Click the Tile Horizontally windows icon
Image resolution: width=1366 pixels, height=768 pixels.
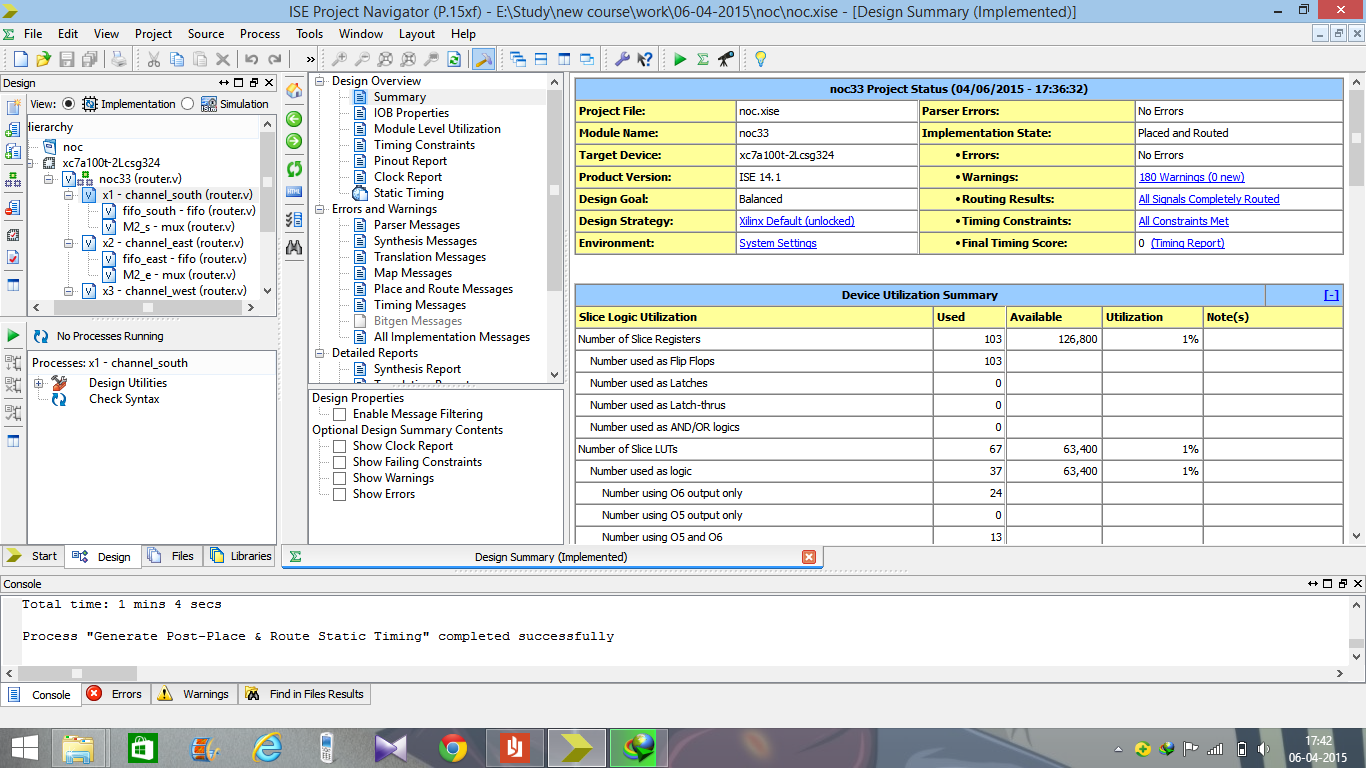(541, 59)
